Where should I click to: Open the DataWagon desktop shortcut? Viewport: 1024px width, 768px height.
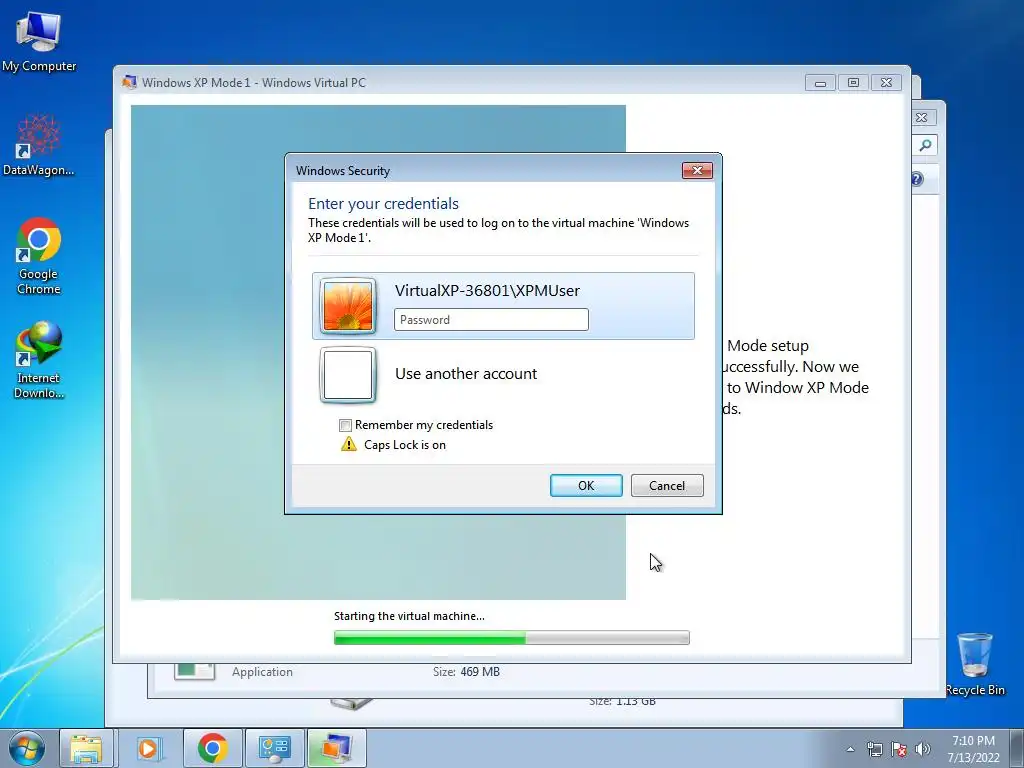pyautogui.click(x=39, y=145)
